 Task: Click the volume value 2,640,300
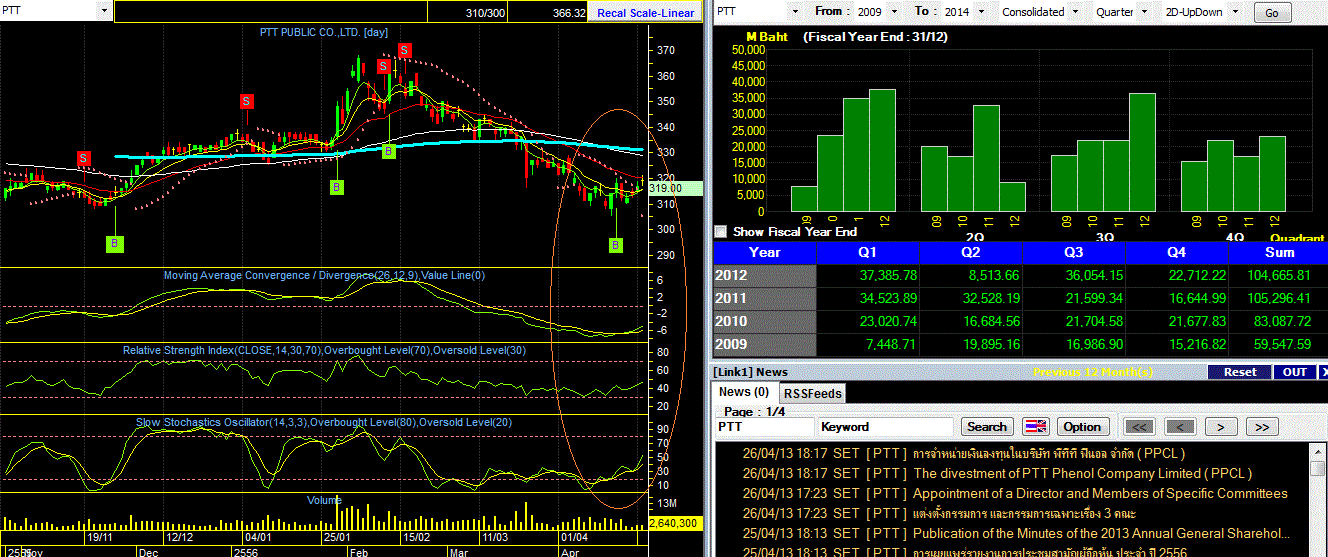point(675,523)
